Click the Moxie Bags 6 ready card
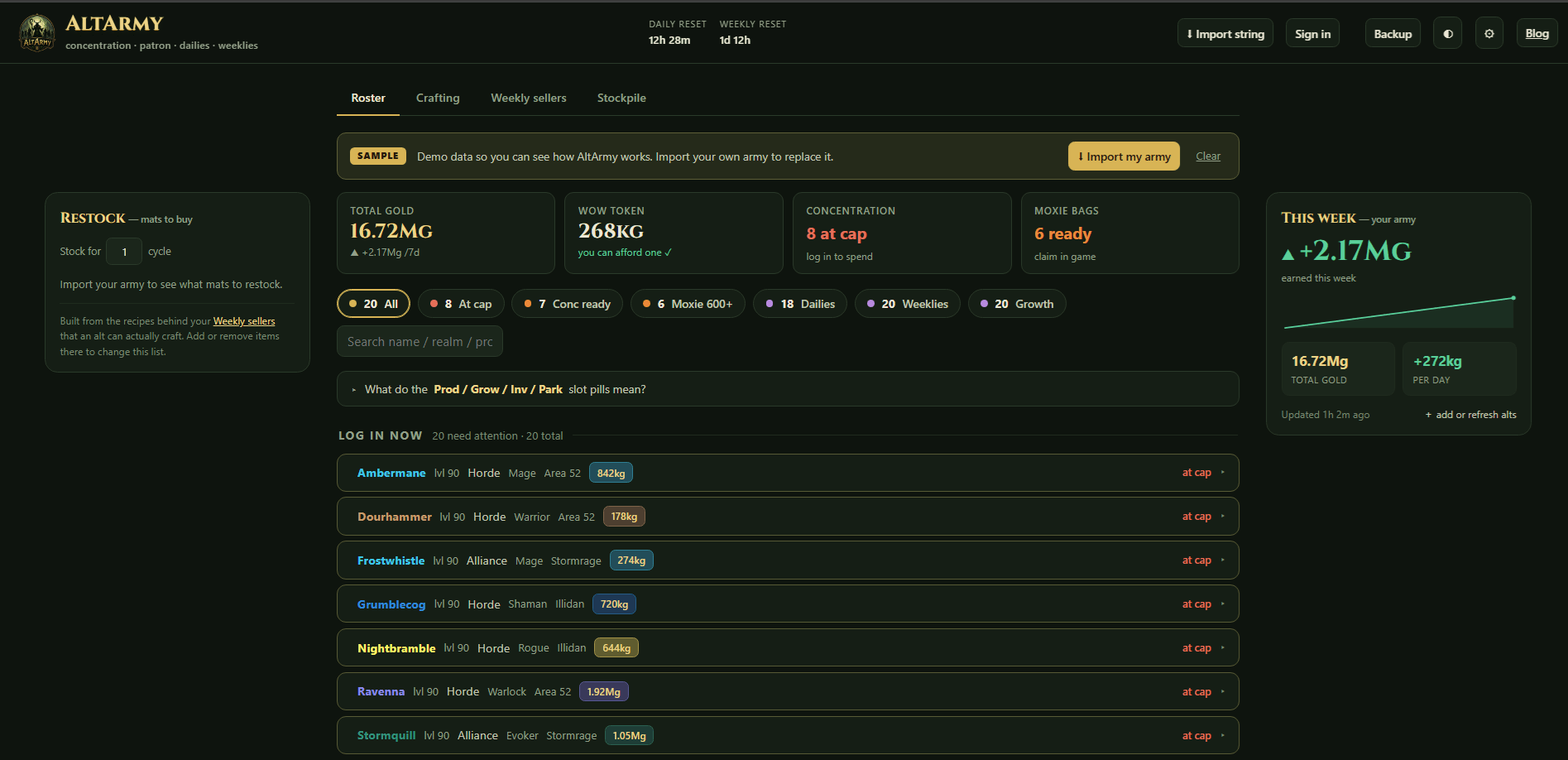This screenshot has height=760, width=1568. pyautogui.click(x=1129, y=233)
